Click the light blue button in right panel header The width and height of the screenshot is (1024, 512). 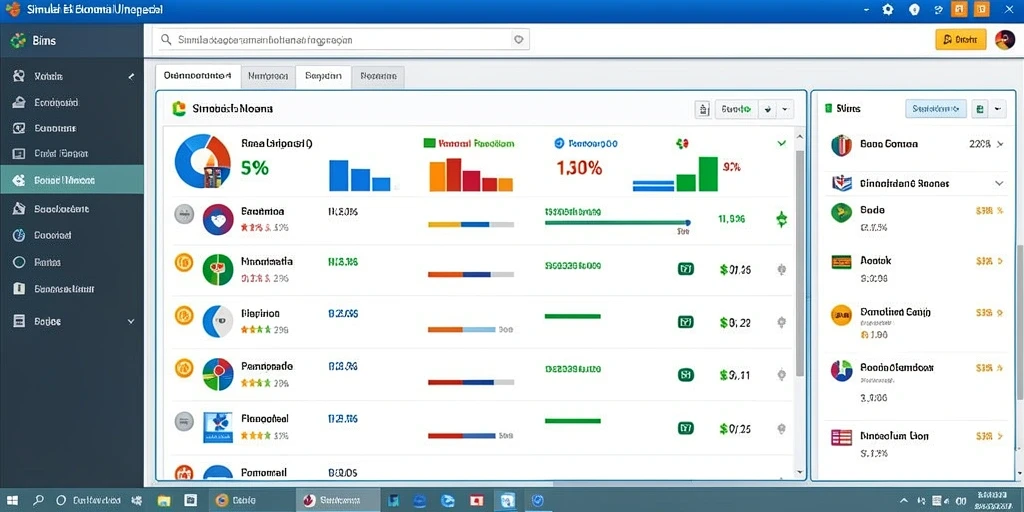click(x=935, y=108)
